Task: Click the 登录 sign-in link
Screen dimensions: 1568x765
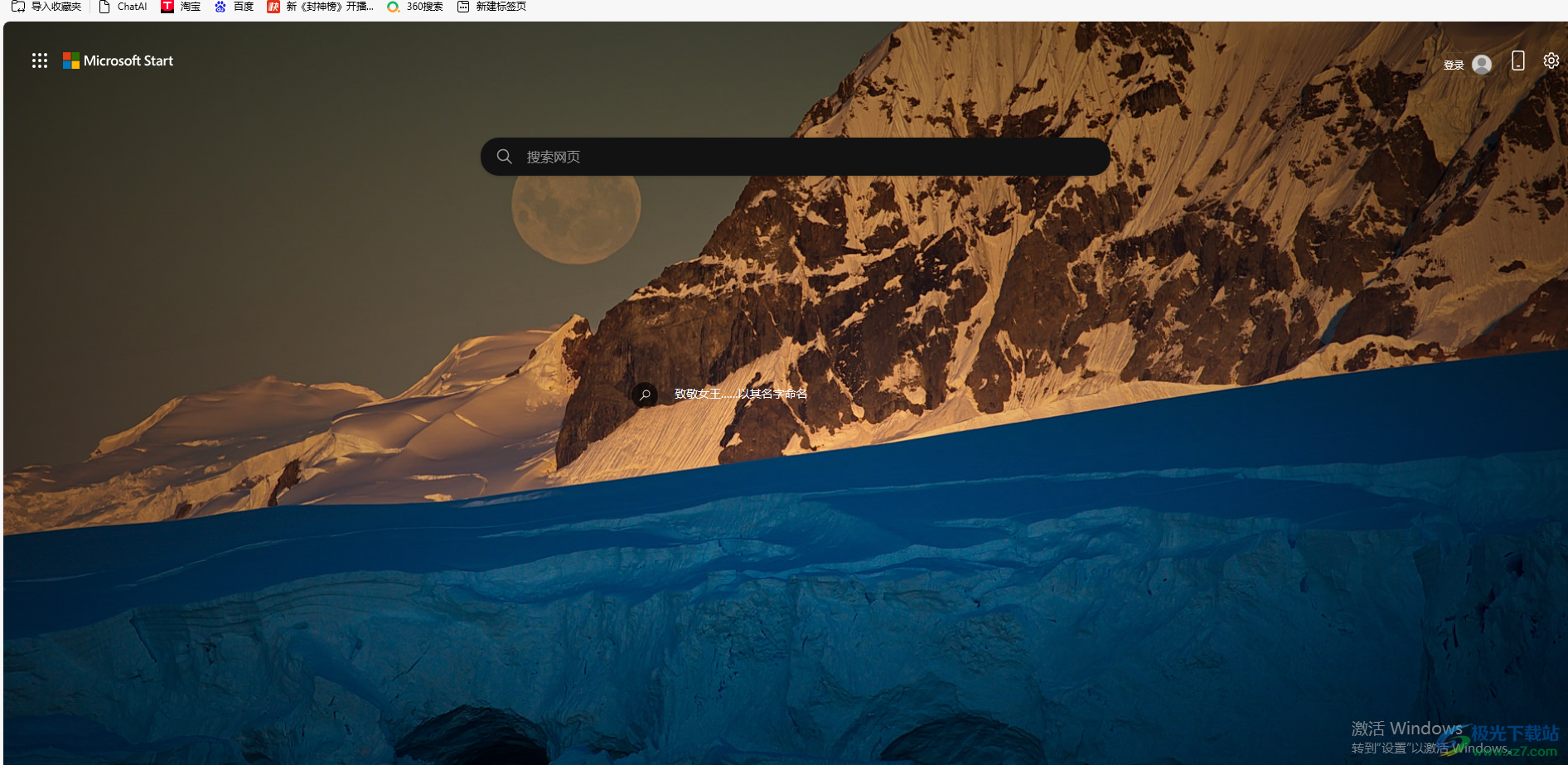Action: point(1454,65)
